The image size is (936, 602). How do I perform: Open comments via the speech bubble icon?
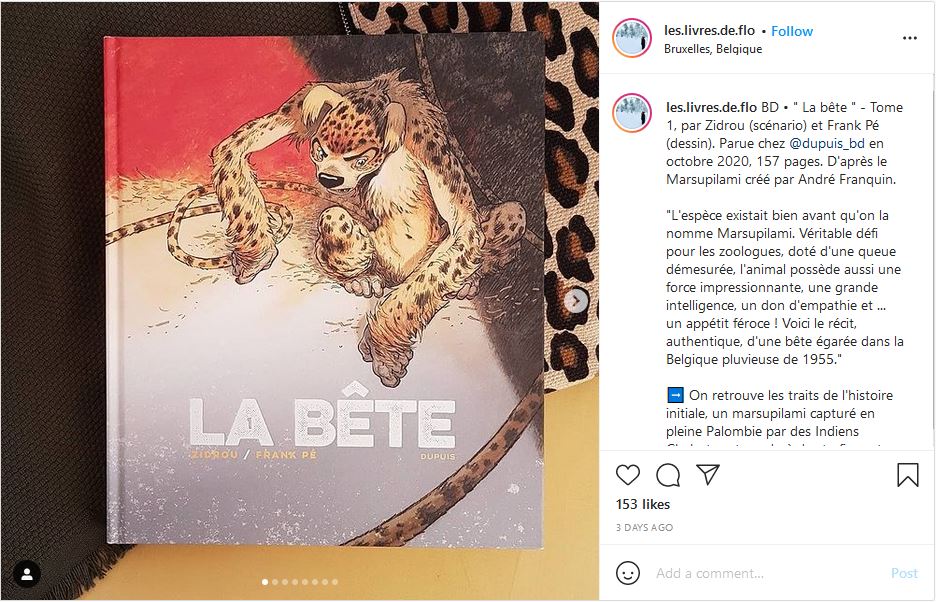tap(668, 475)
